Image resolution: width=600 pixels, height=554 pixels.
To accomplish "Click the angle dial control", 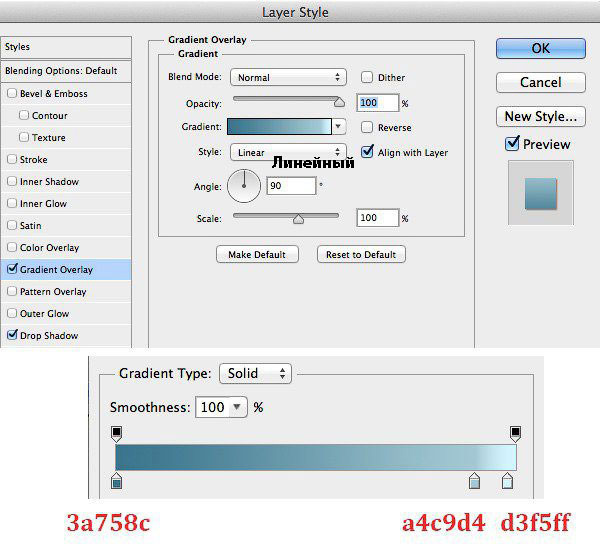I will pos(244,186).
